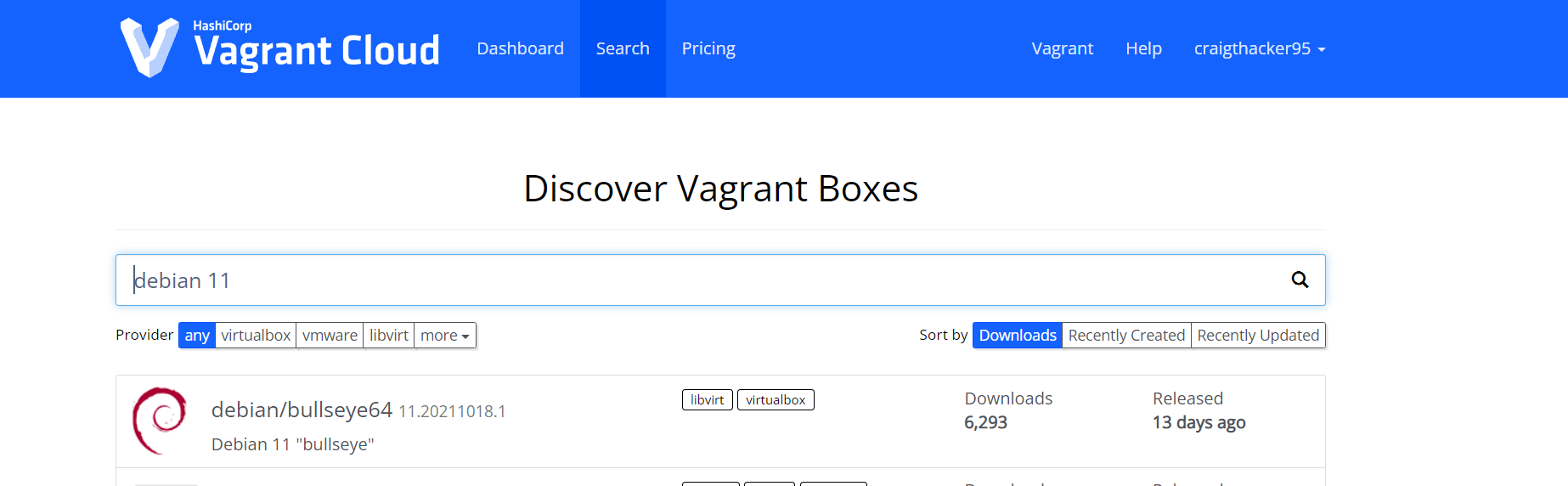This screenshot has width=1568, height=486.
Task: Go to the Pricing page
Action: [x=708, y=48]
